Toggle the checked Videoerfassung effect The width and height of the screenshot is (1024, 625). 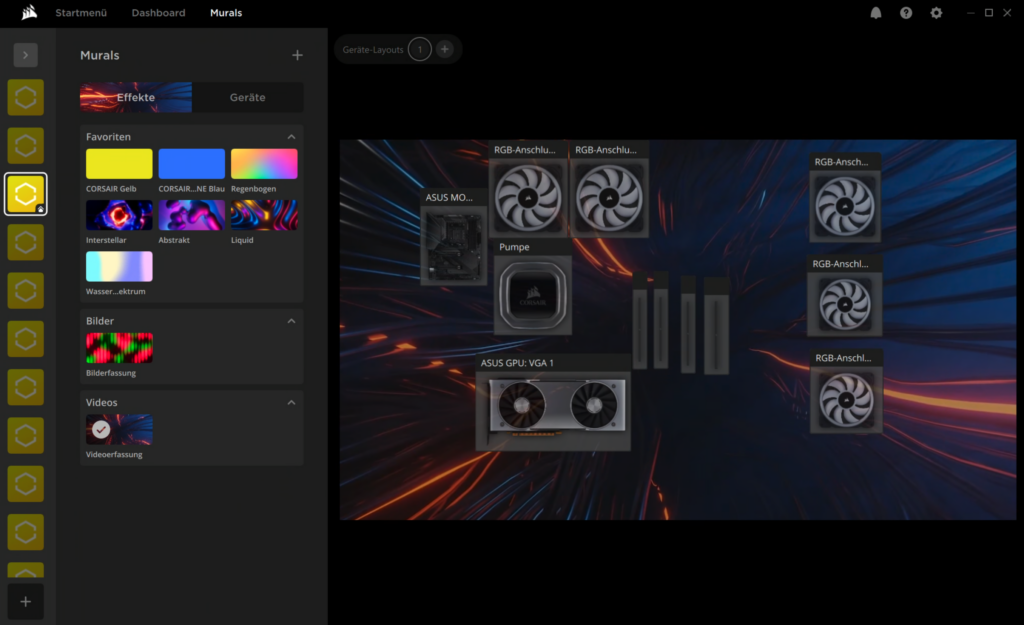click(x=119, y=429)
